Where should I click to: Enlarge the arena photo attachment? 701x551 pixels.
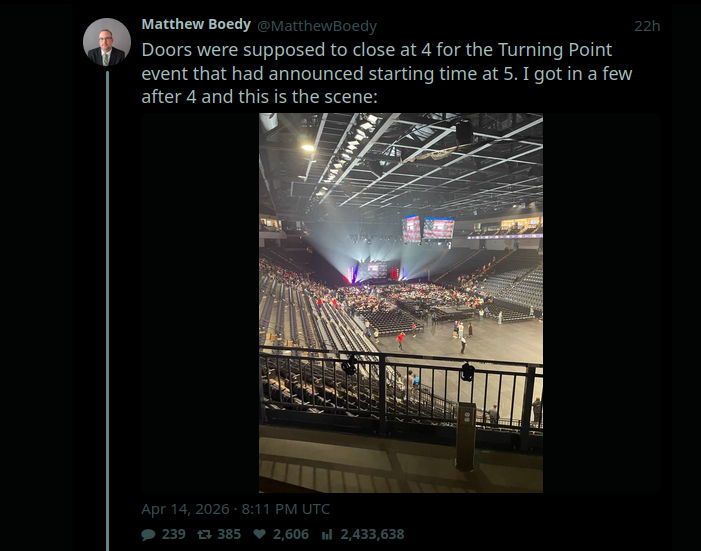[401, 302]
